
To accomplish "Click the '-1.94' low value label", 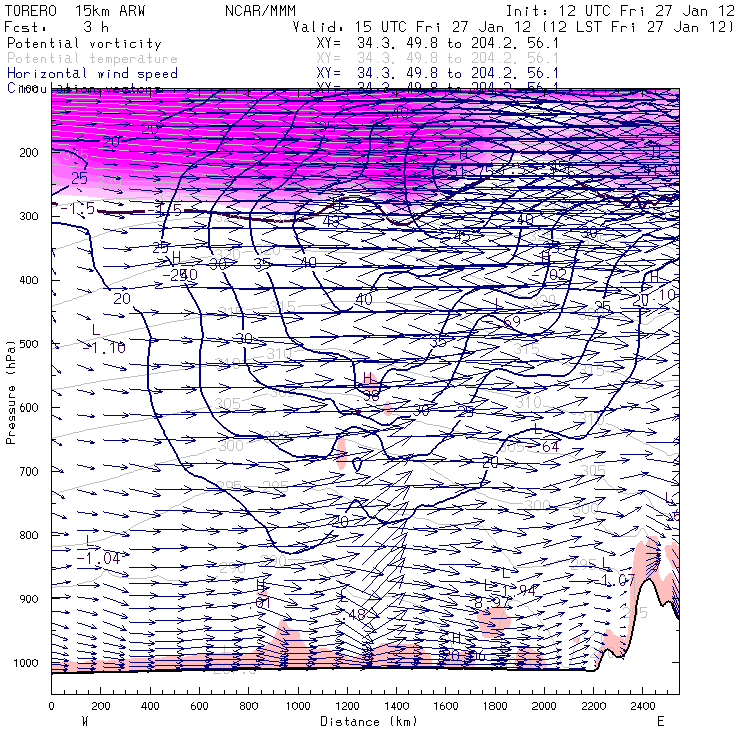I will pos(514,591).
